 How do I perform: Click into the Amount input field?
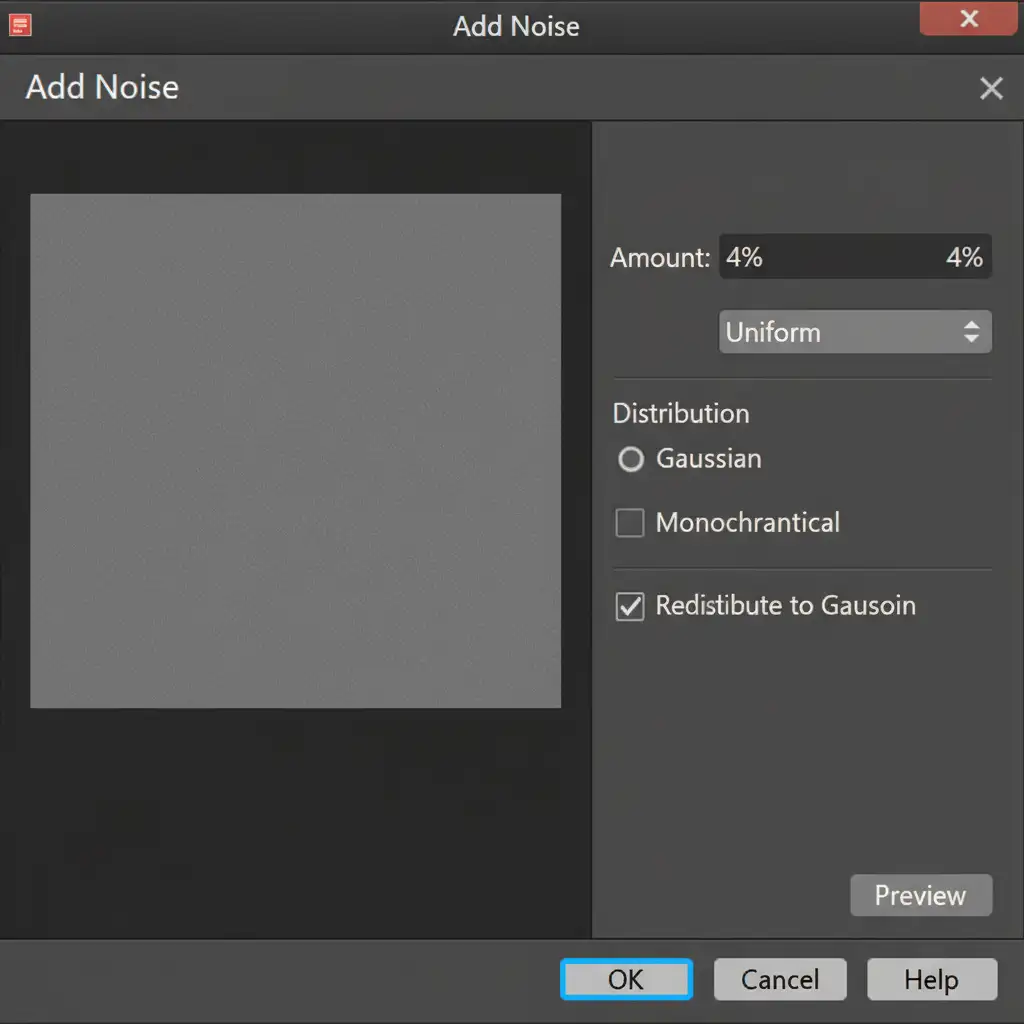pyautogui.click(x=830, y=258)
